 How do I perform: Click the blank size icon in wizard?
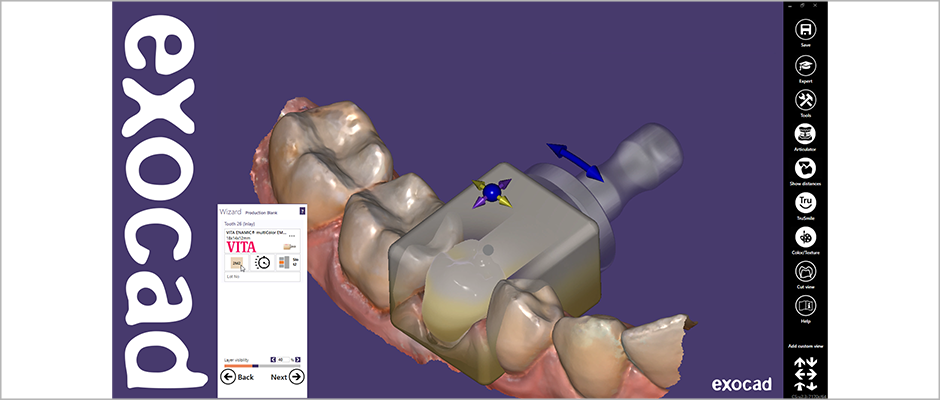288,262
